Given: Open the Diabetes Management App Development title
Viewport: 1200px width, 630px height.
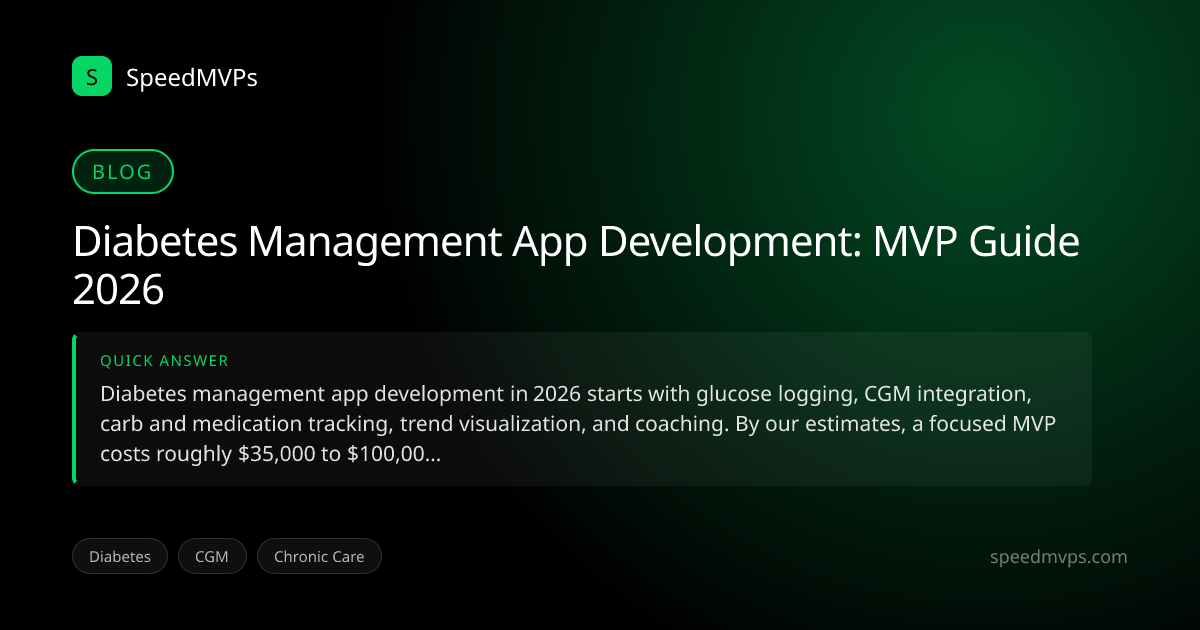Looking at the screenshot, I should 576,266.
